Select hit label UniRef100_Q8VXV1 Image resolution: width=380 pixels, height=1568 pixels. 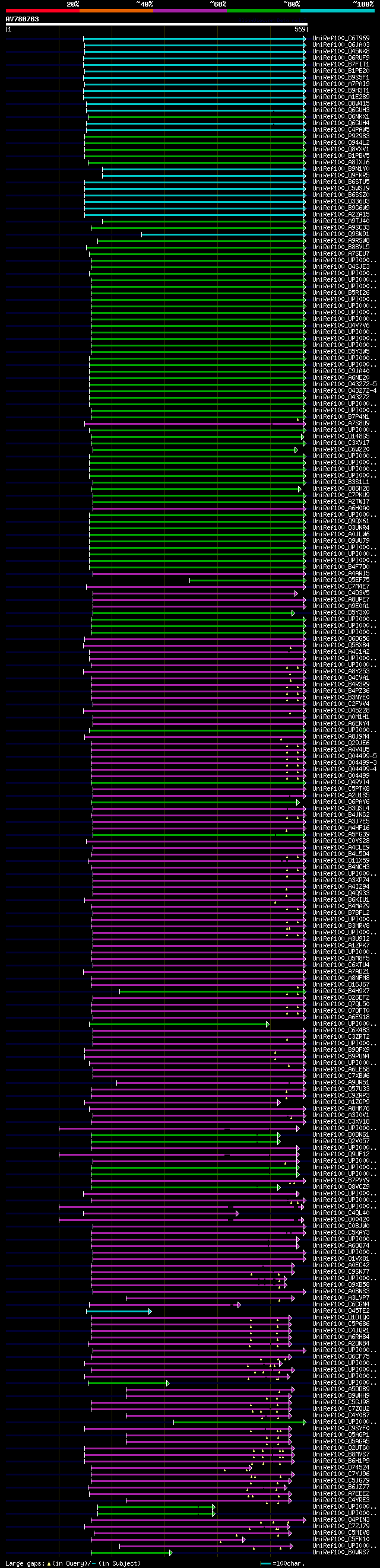[341, 149]
